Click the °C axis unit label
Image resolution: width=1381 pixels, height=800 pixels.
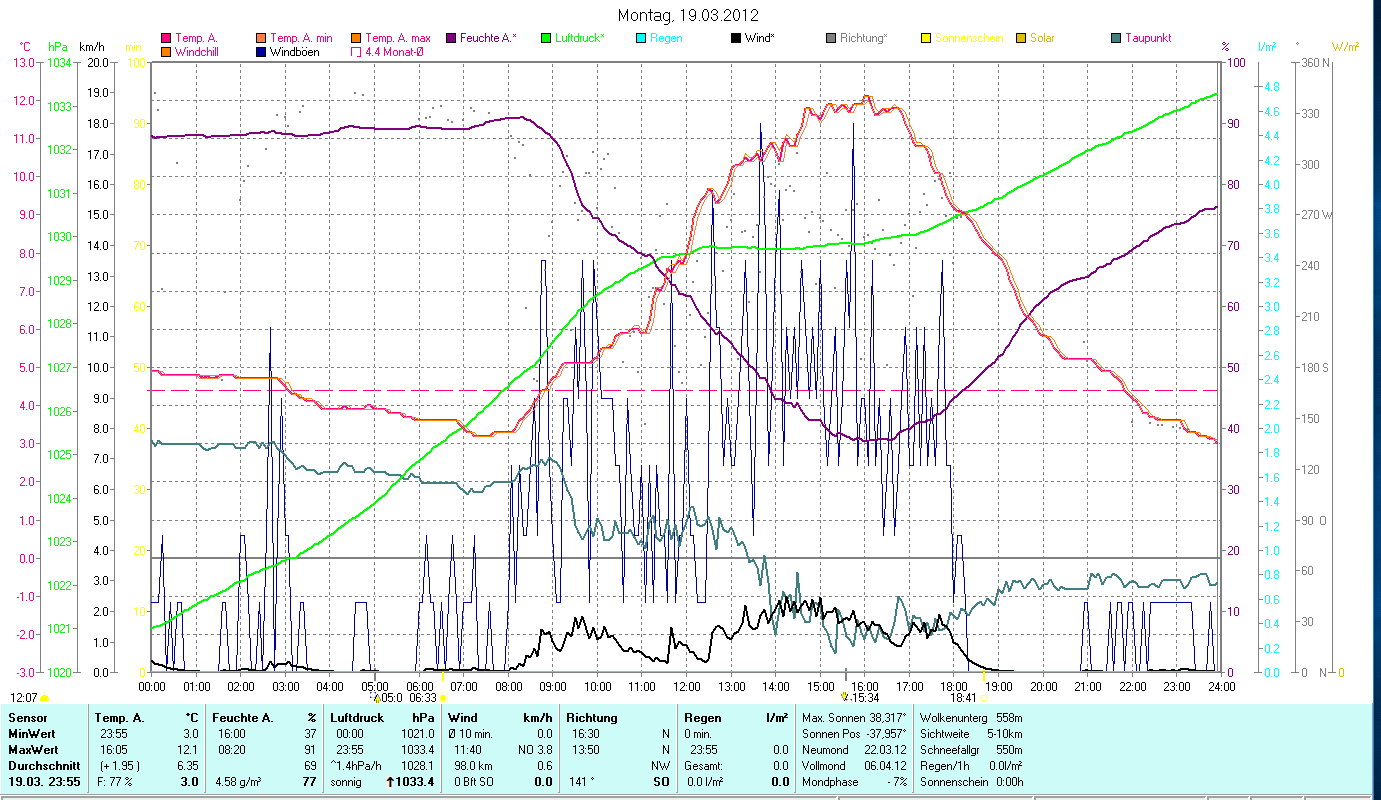tap(25, 46)
